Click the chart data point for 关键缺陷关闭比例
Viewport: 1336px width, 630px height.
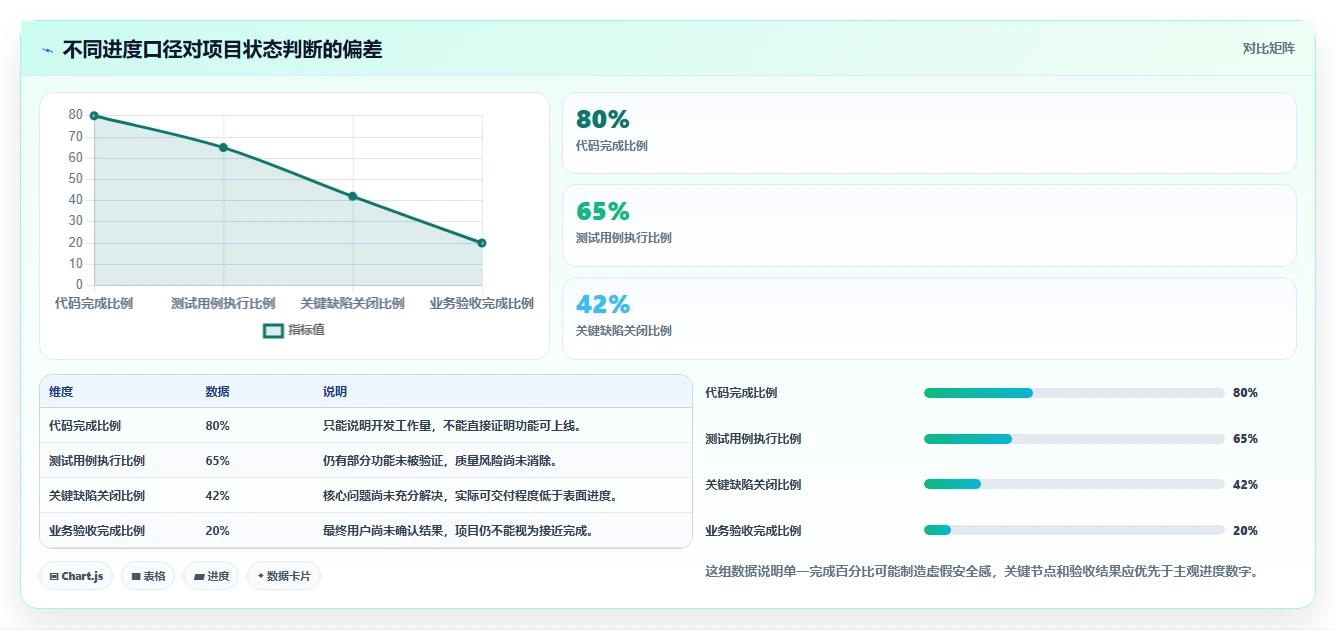(x=353, y=196)
